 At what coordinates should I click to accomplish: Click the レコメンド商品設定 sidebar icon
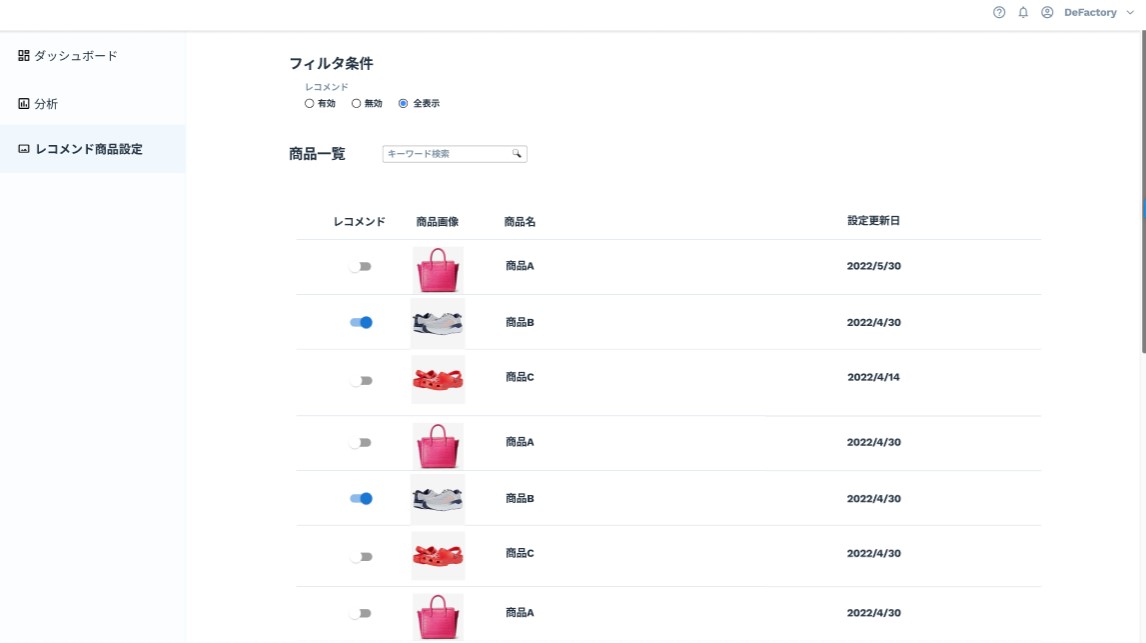click(x=23, y=149)
